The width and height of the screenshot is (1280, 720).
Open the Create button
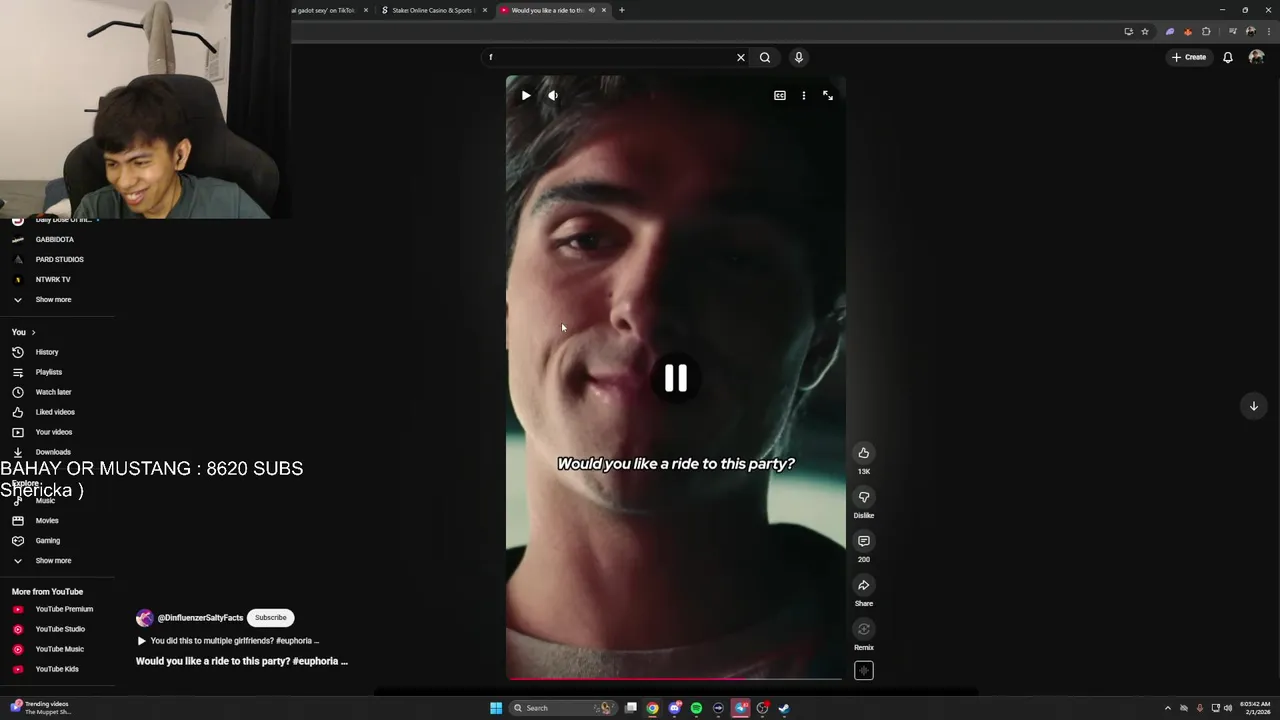[x=1189, y=57]
